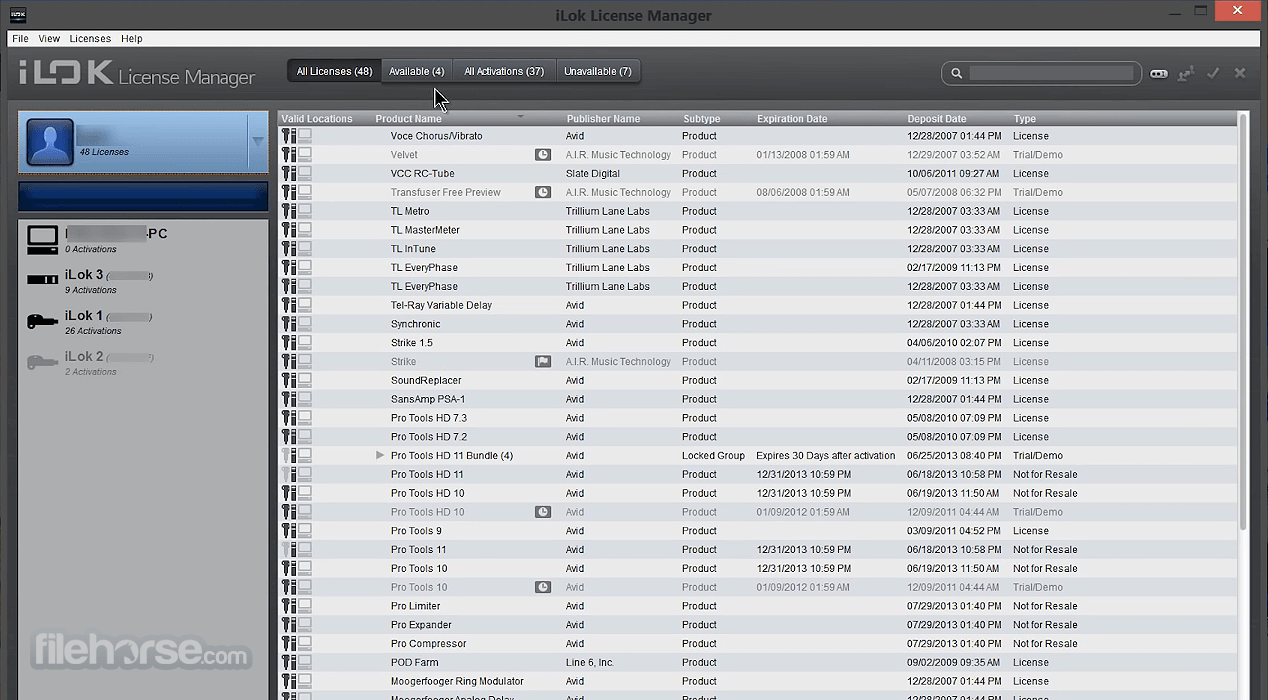
Task: Switch to Available (4) tab
Action: 417,72
